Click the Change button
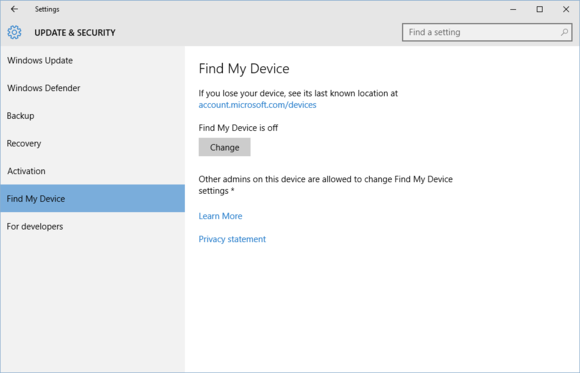Image resolution: width=580 pixels, height=373 pixels. (225, 147)
